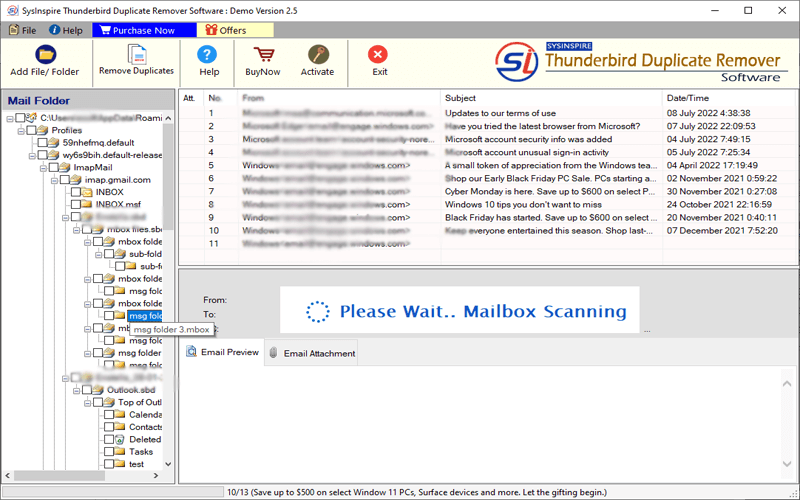This screenshot has height=500, width=800.
Task: Click the INBOX.msf folder icon
Action: 87,205
